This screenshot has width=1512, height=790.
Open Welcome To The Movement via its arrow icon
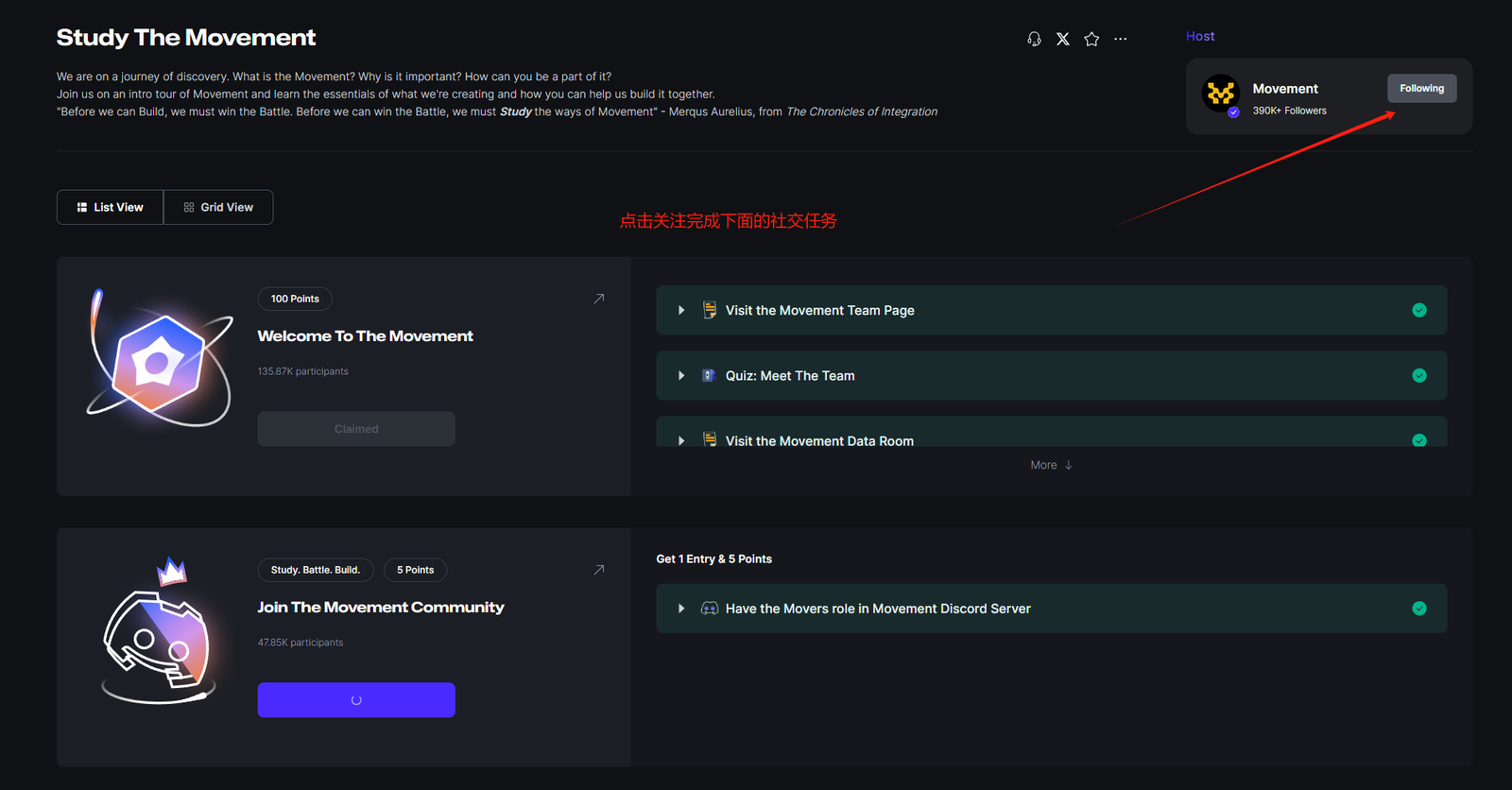pyautogui.click(x=599, y=299)
